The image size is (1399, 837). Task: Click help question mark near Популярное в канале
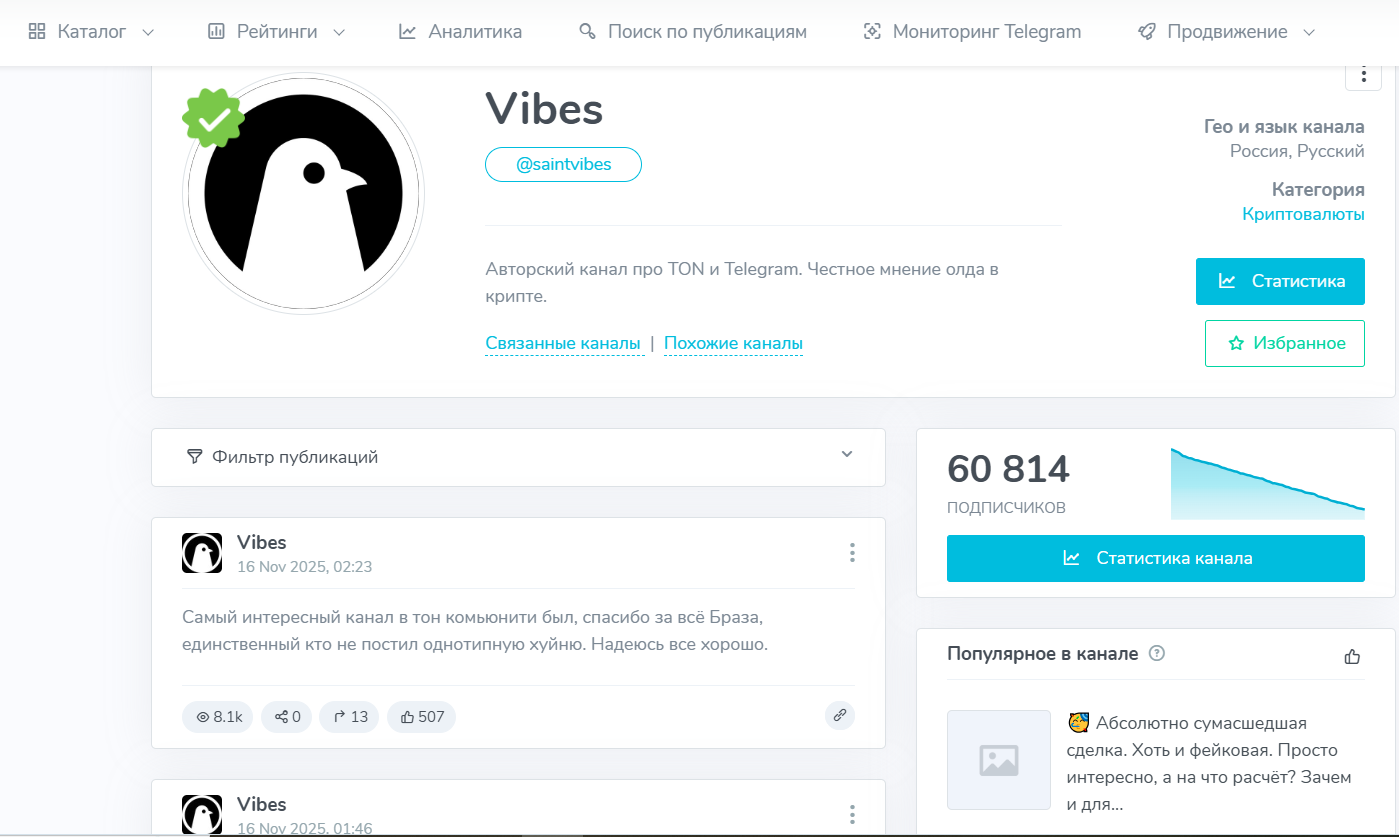[x=1157, y=654]
